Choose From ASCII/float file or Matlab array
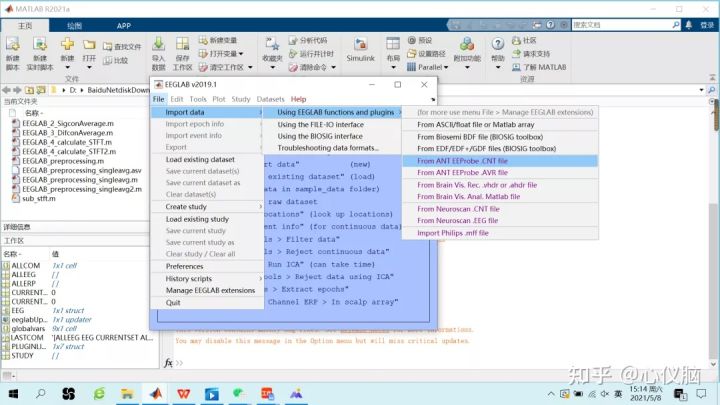 [x=500, y=124]
